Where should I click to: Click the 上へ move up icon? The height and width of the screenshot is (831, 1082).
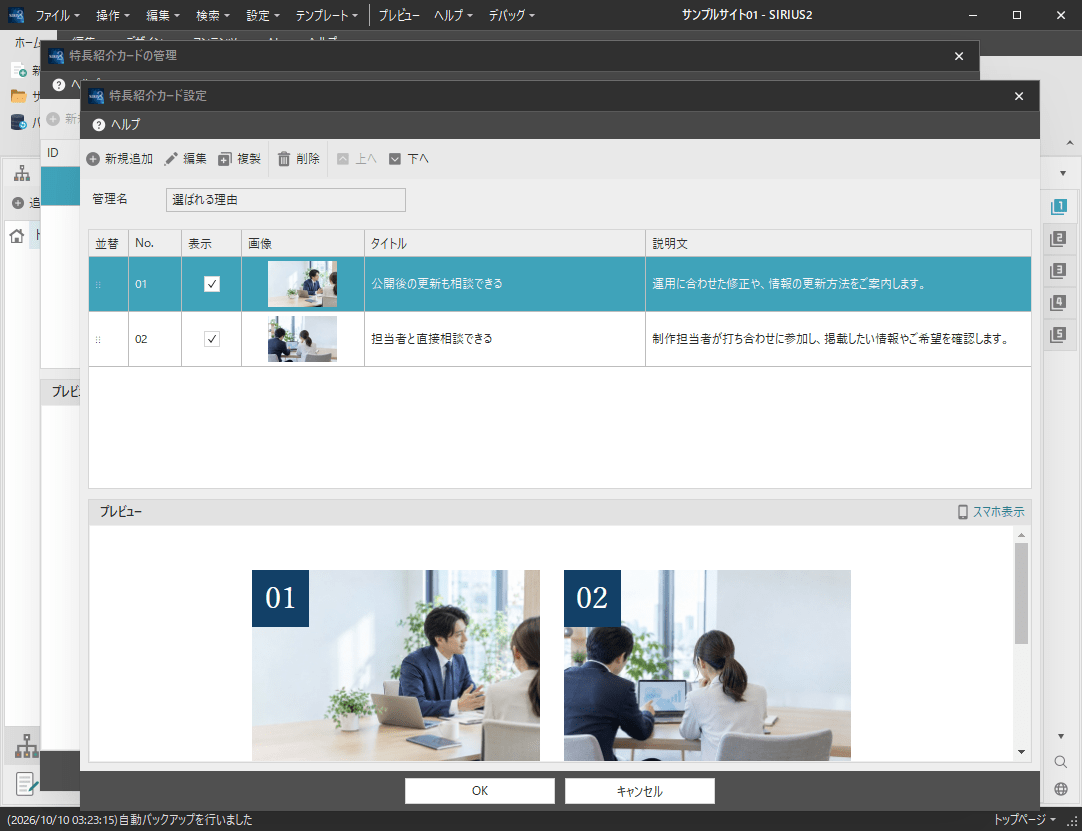[x=343, y=159]
